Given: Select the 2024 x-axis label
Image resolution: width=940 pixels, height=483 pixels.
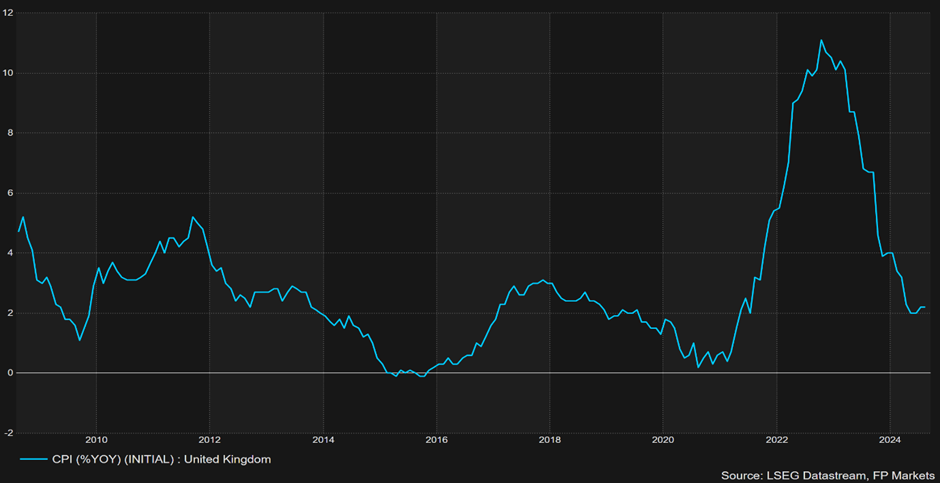Looking at the screenshot, I should (x=890, y=440).
